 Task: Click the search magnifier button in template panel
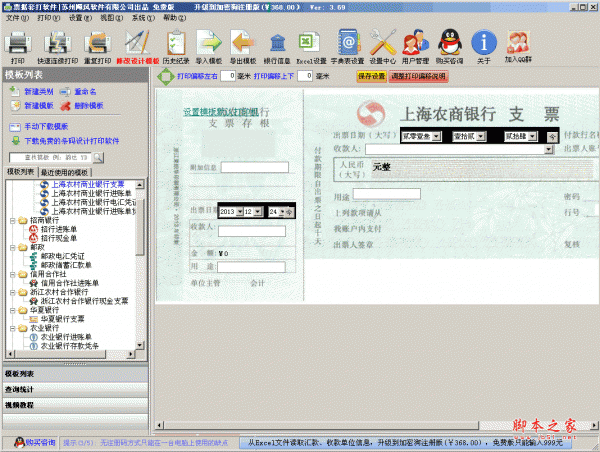tap(98, 157)
